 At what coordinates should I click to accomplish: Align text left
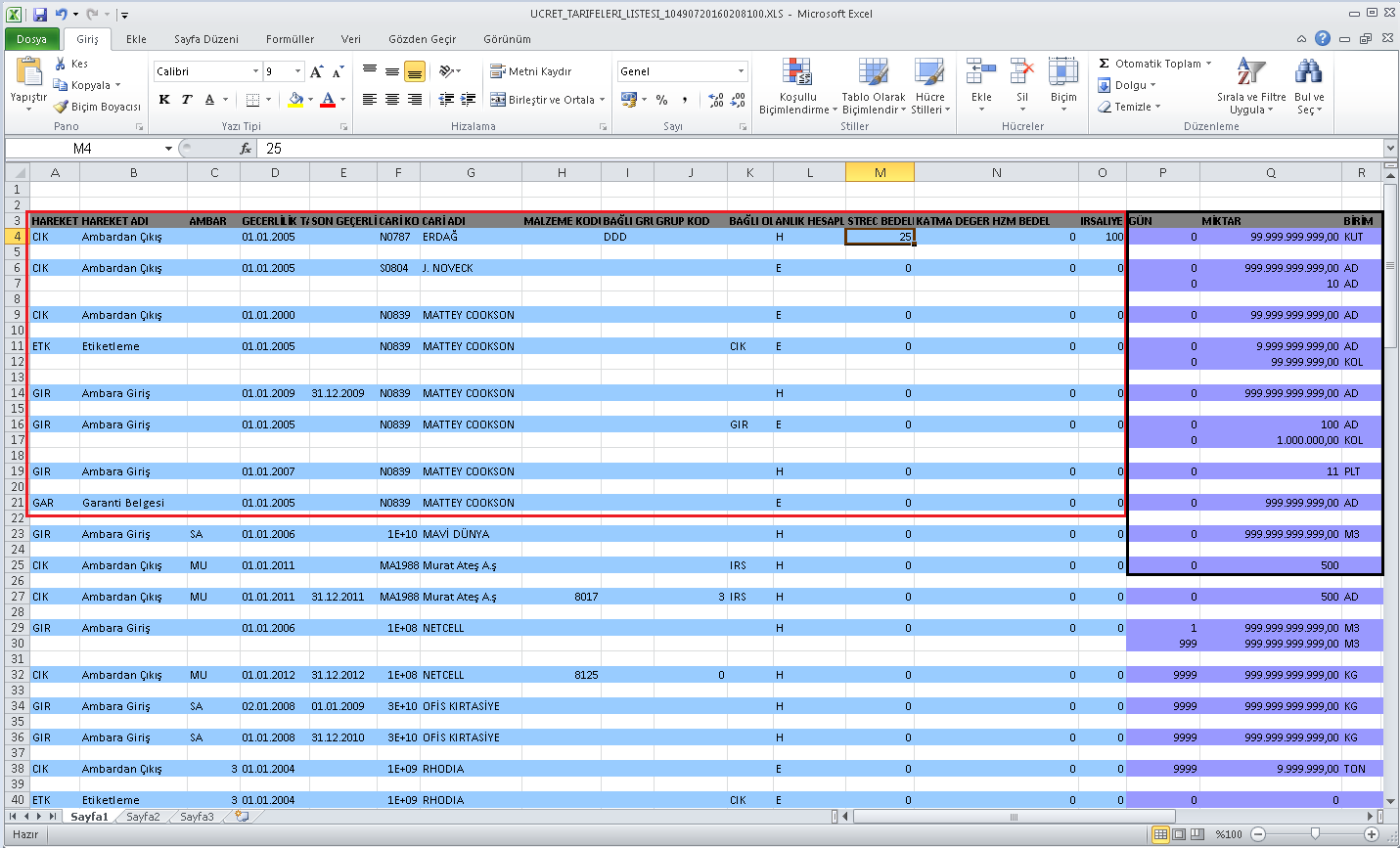370,100
